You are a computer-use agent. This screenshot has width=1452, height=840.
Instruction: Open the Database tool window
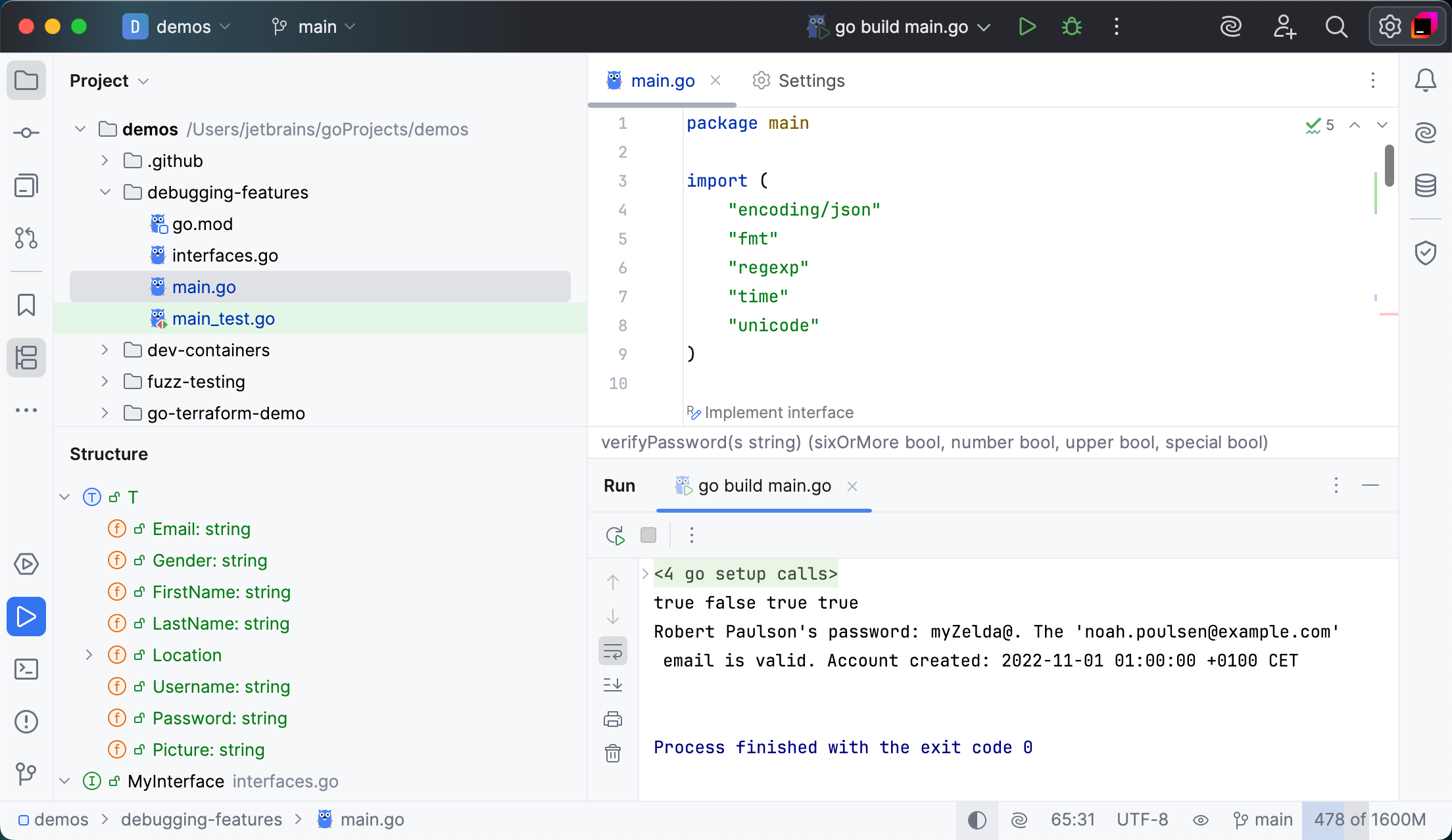pyautogui.click(x=1425, y=186)
